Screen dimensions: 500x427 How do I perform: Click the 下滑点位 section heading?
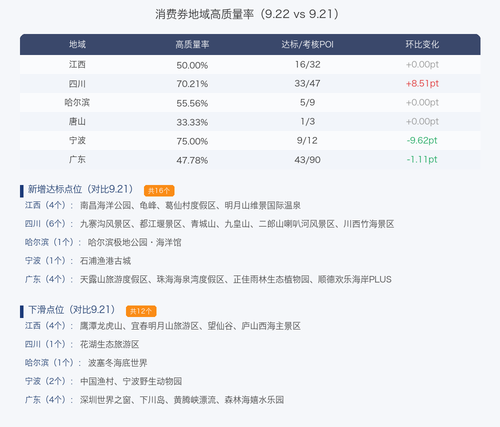click(x=71, y=310)
